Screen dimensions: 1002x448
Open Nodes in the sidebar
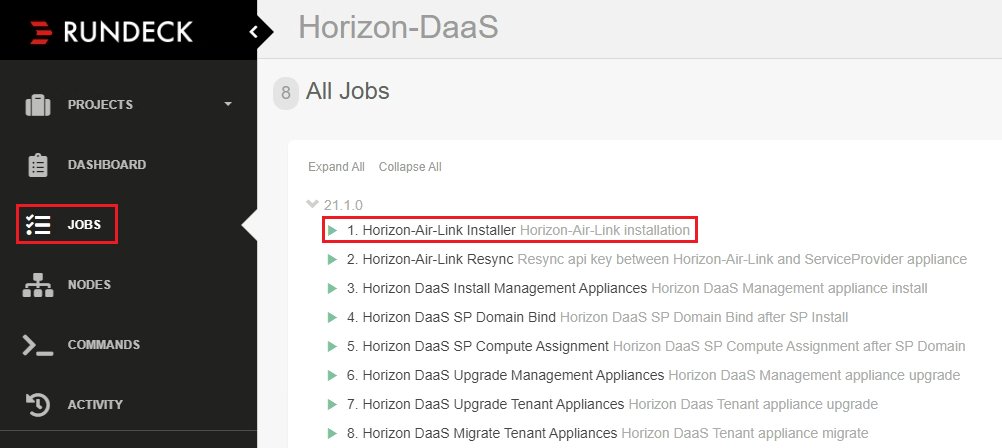click(89, 285)
